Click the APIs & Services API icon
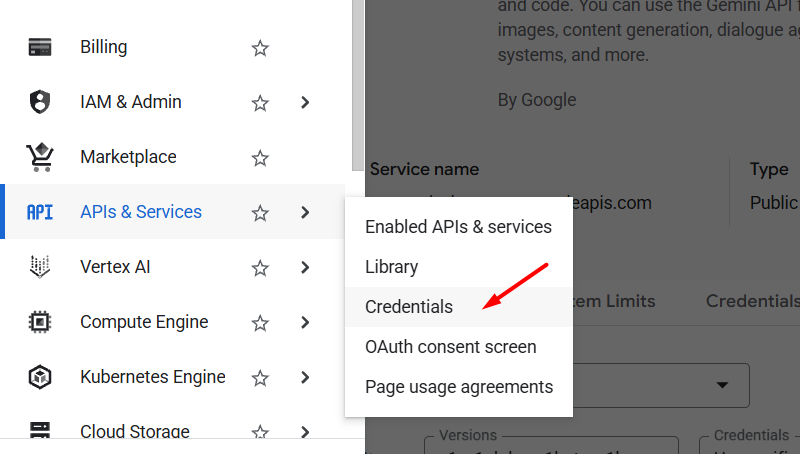Image resolution: width=800 pixels, height=454 pixels. tap(40, 212)
